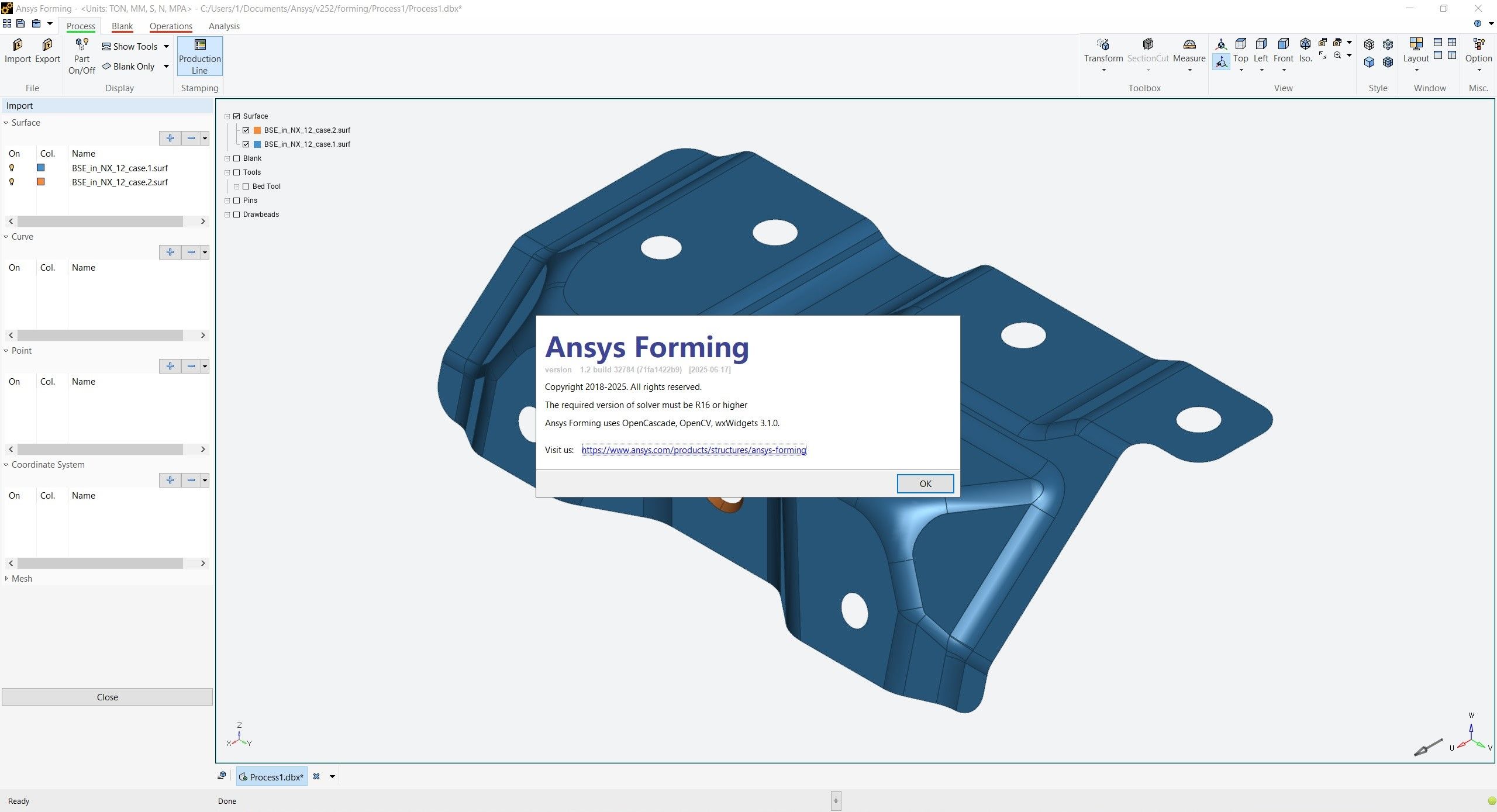This screenshot has height=812, width=1497.
Task: Follow the ansys-forming website link
Action: [694, 450]
